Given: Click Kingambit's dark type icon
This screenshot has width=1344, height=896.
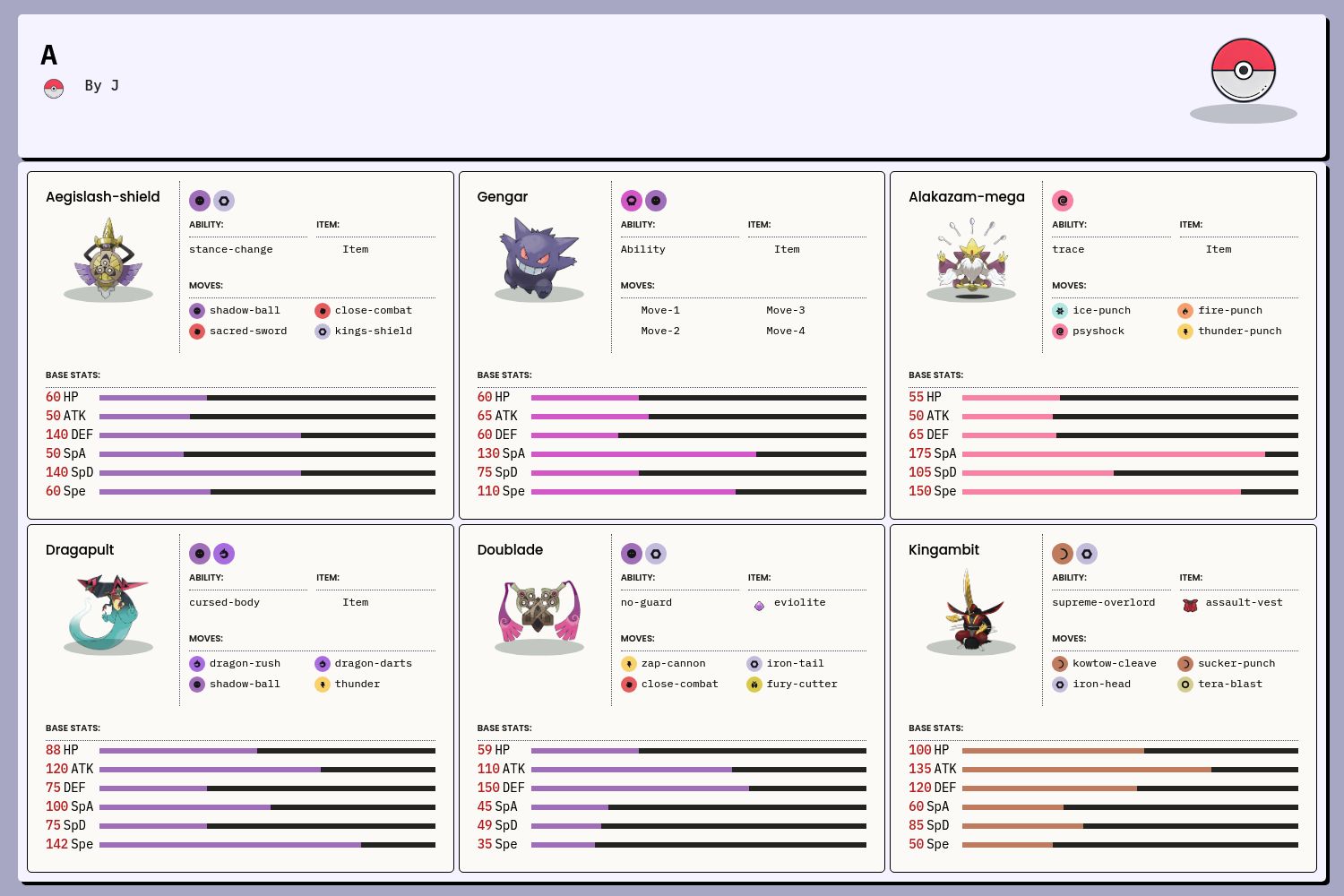Looking at the screenshot, I should pos(1063,554).
